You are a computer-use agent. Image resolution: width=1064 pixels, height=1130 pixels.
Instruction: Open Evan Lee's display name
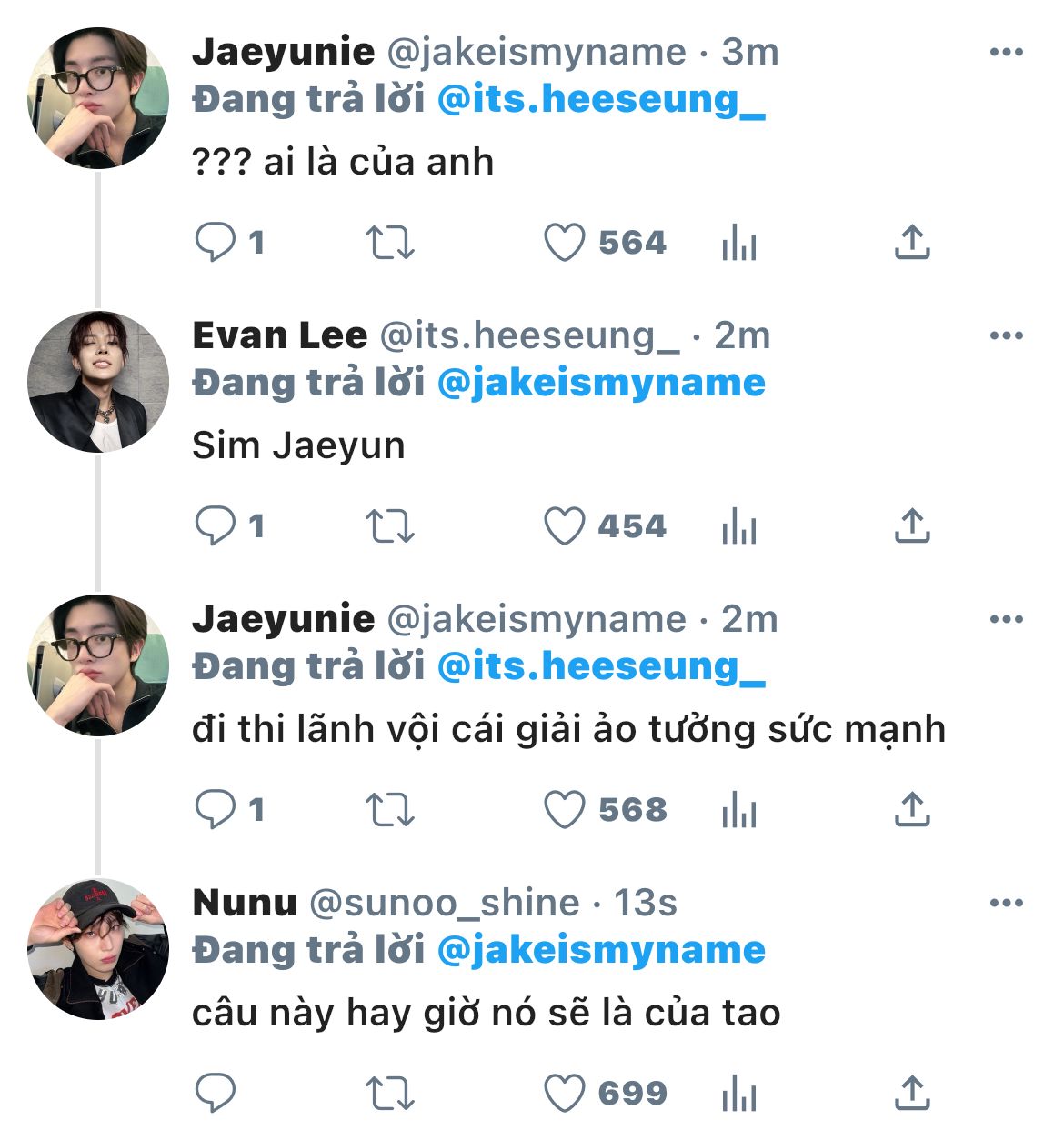(279, 335)
